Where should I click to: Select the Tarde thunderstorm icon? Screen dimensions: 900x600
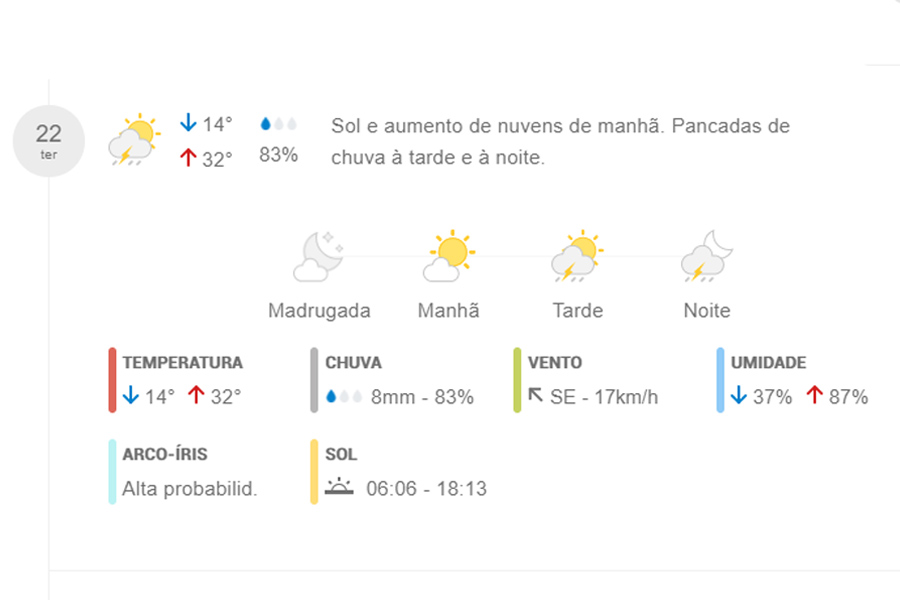click(577, 257)
